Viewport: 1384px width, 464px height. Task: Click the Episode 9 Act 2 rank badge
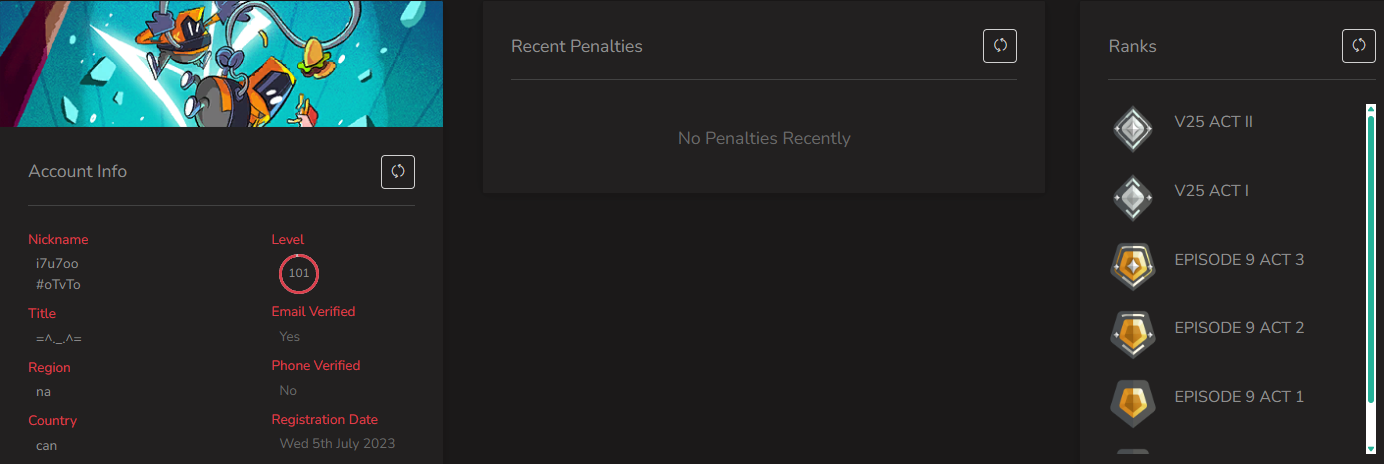[x=1133, y=334]
